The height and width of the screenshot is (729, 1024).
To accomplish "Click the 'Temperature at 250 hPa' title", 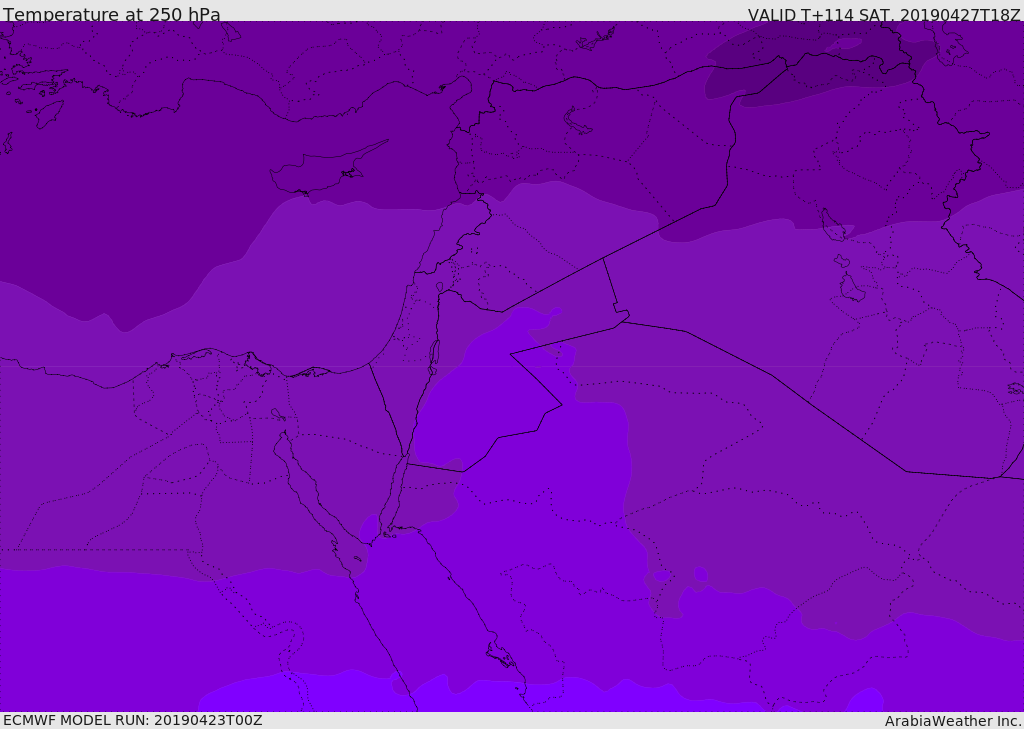I will (x=112, y=14).
